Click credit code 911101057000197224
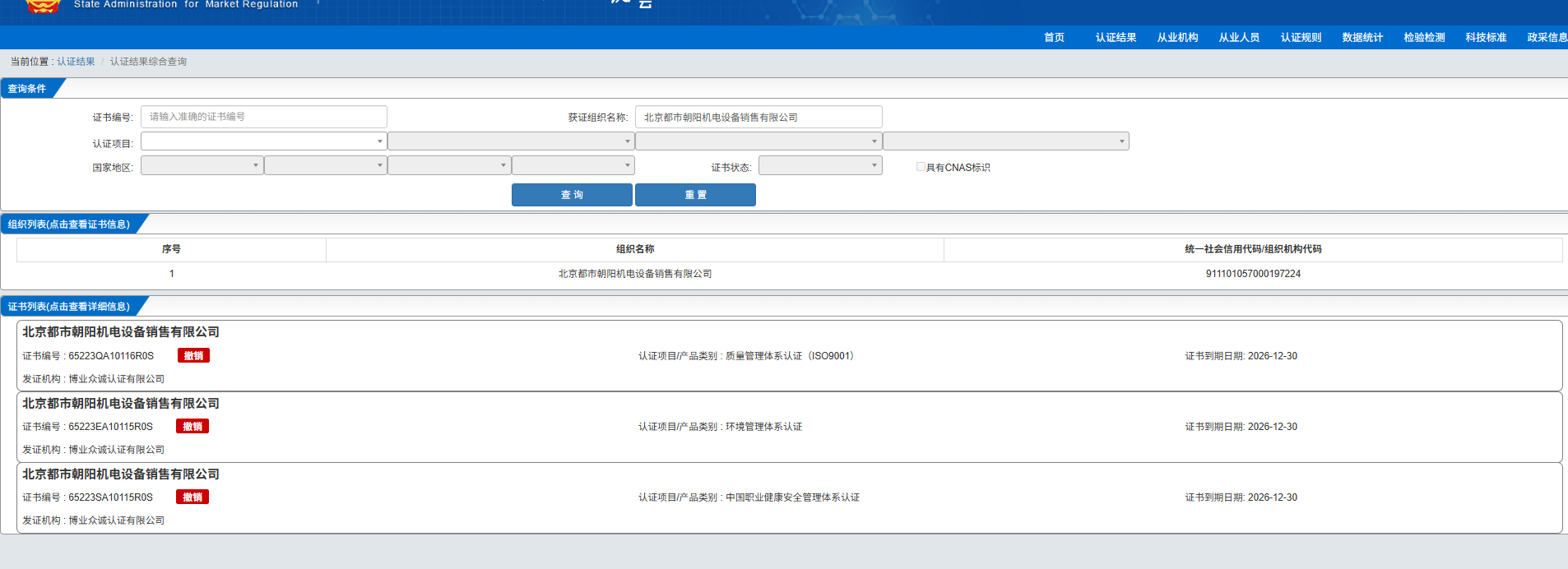Image resolution: width=1568 pixels, height=569 pixels. tap(1253, 274)
